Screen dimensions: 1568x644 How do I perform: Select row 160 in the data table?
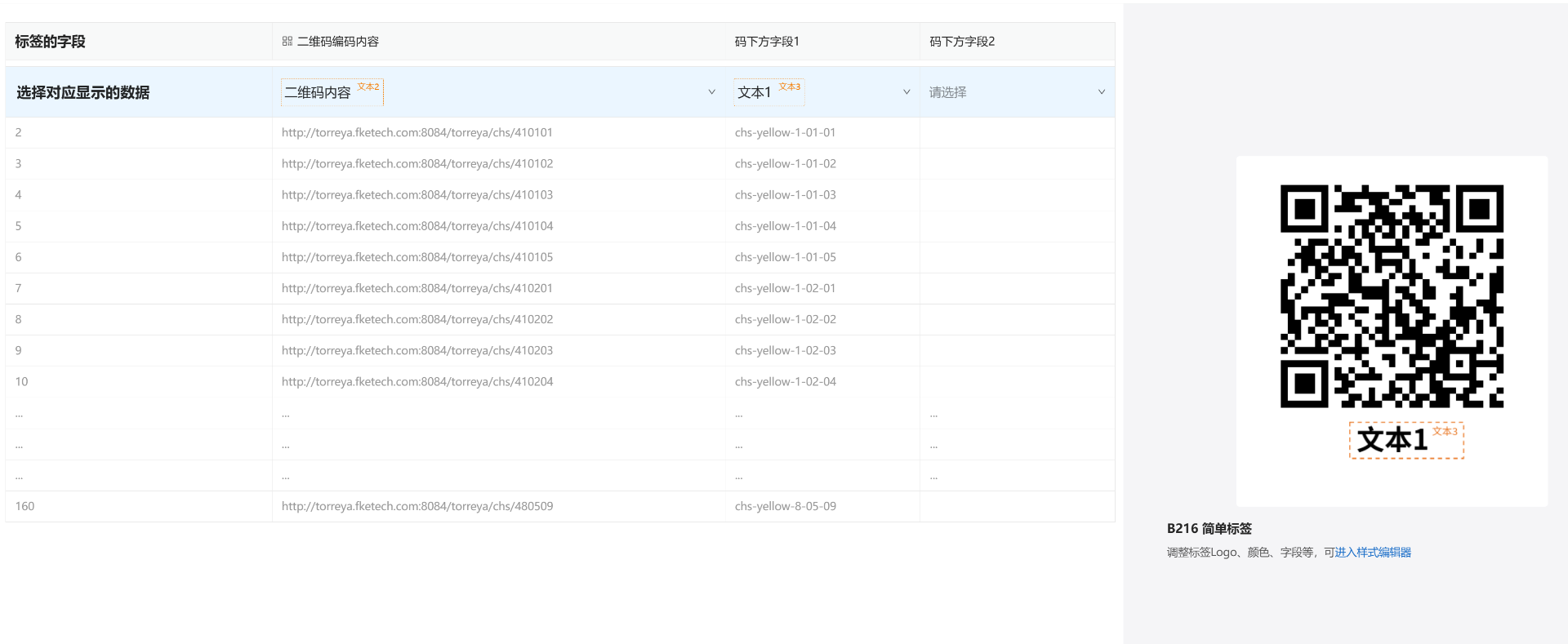point(24,506)
